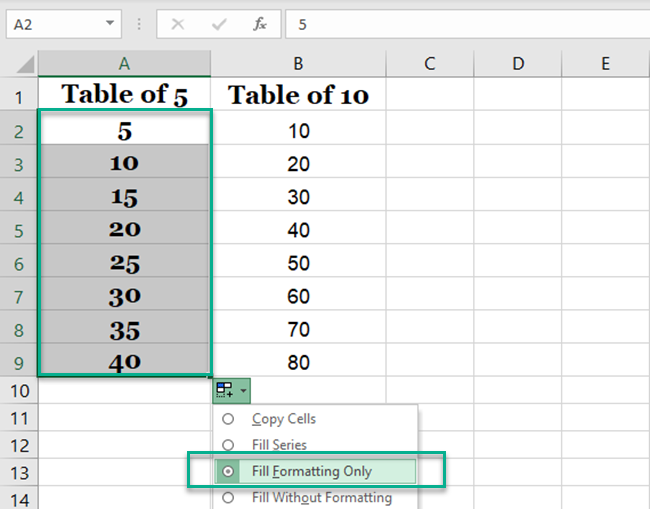Select row 1 header
Viewport: 650px width, 509px height.
(x=19, y=97)
